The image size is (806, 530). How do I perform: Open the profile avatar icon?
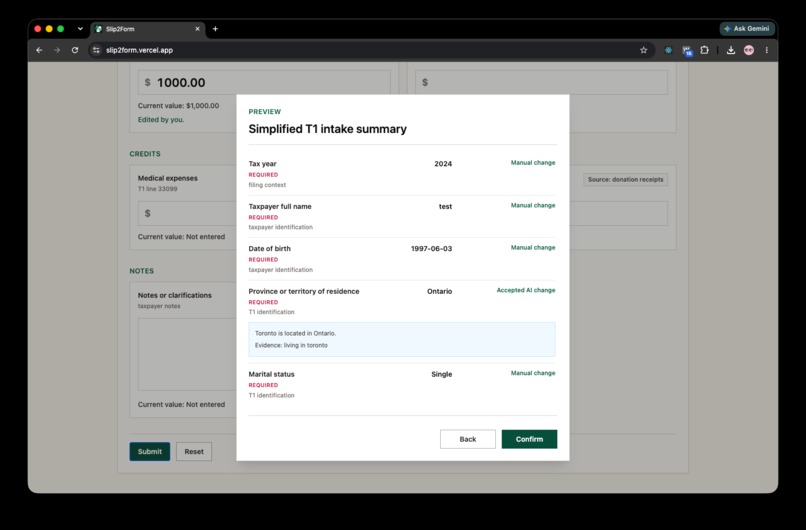[x=749, y=50]
